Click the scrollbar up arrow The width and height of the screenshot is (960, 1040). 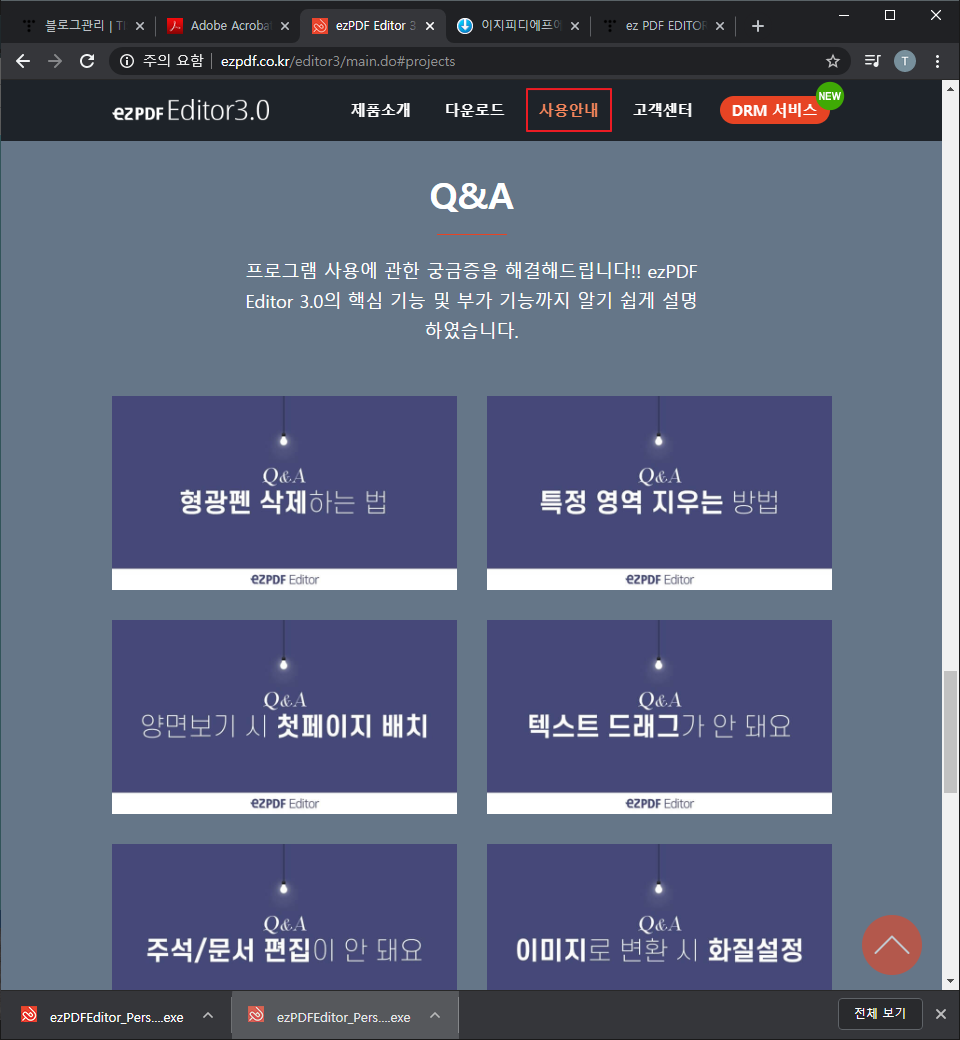951,88
